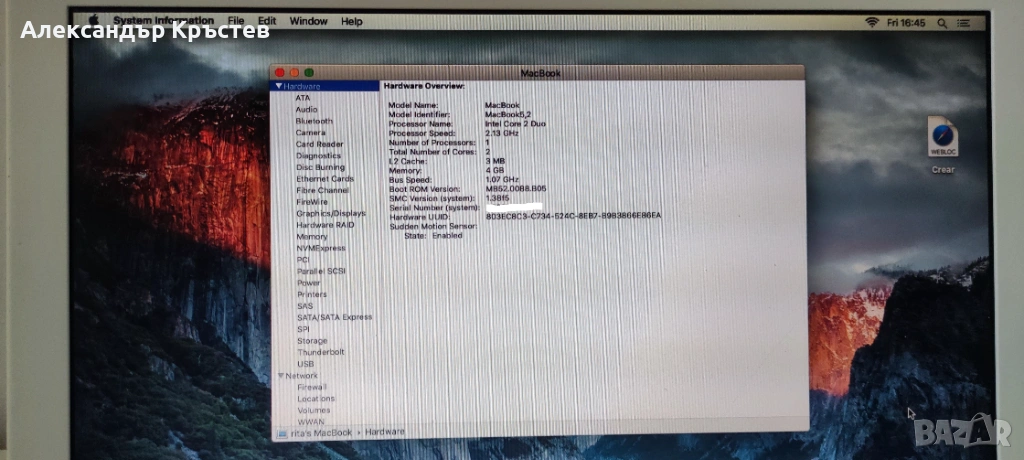Select Disc Burning in the sidebar
Screen dimensions: 1024x460
click(x=320, y=167)
